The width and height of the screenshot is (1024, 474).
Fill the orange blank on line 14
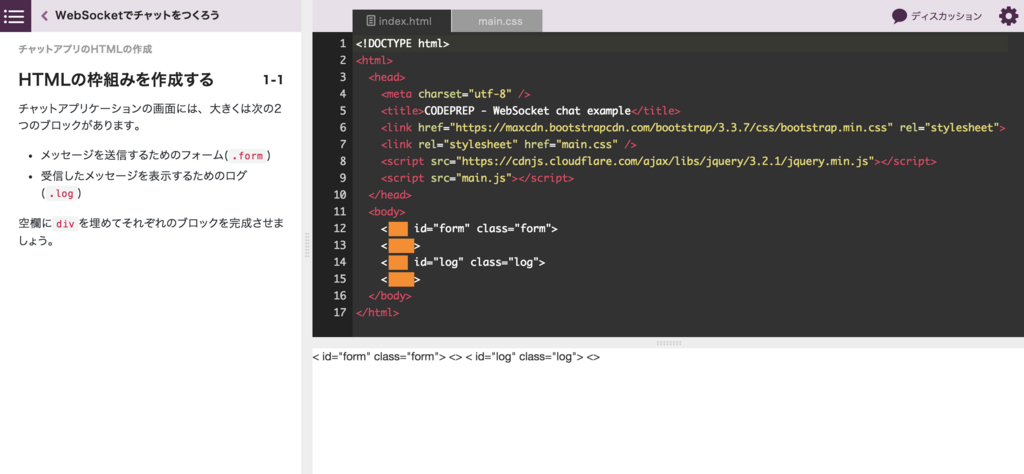398,262
